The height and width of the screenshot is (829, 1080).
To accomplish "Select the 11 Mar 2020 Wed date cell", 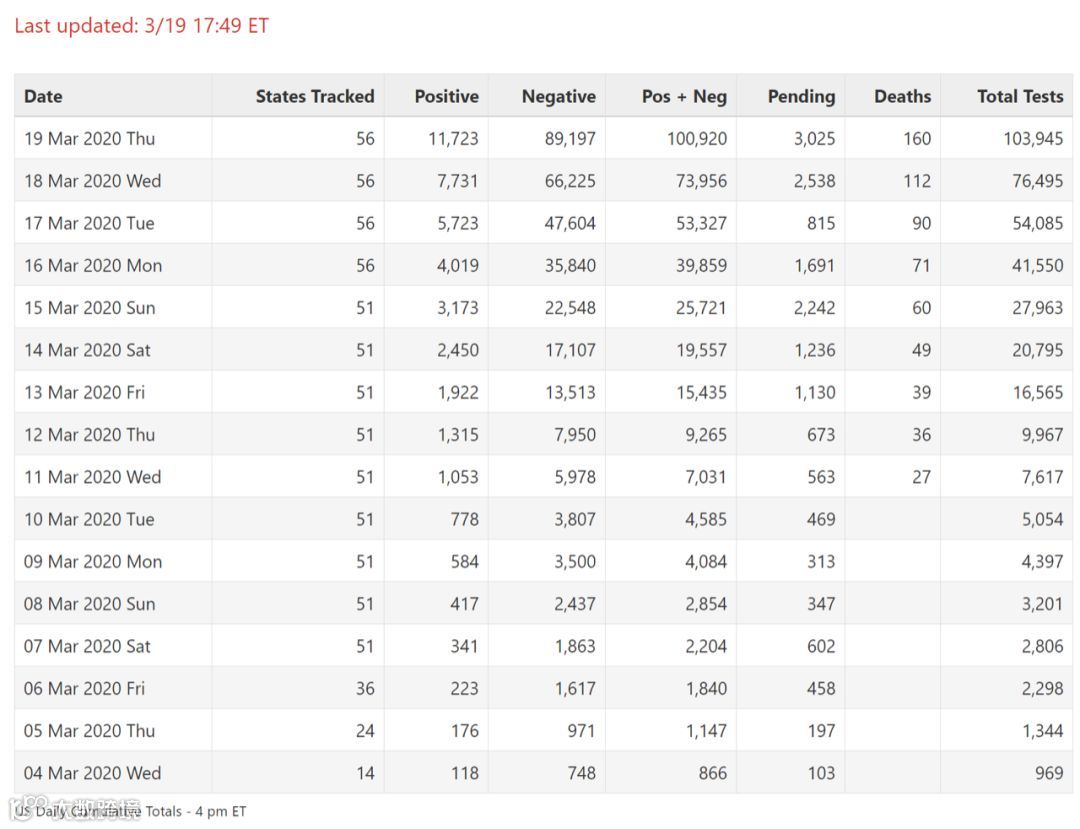I will (x=92, y=477).
